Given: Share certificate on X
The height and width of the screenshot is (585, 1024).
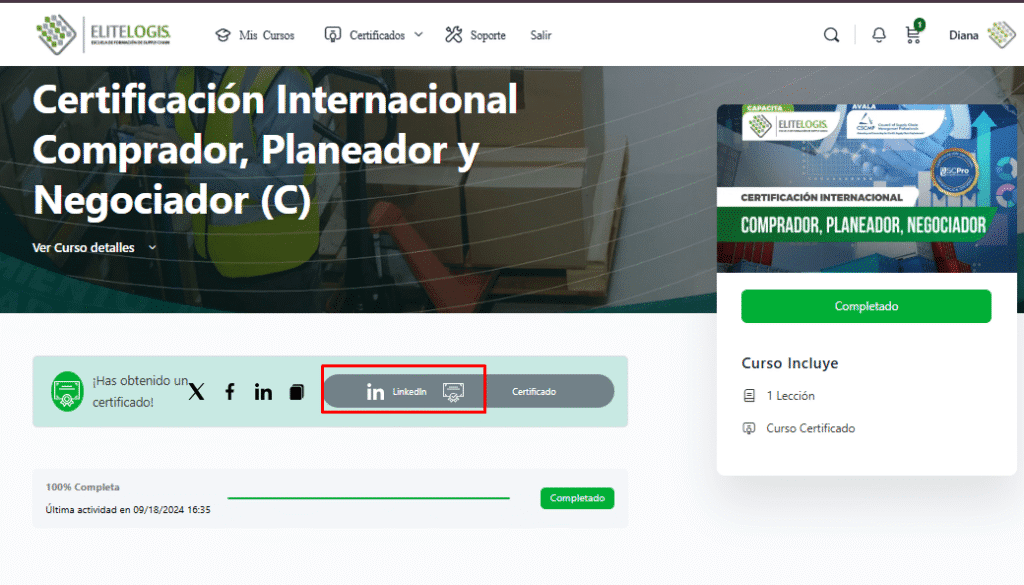Looking at the screenshot, I should (x=196, y=392).
